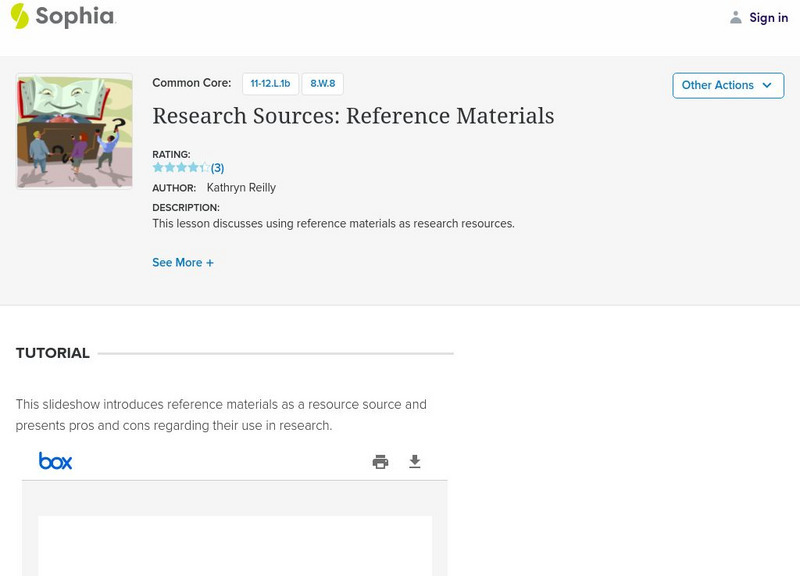Click the box logo in the viewer
The image size is (800, 576).
pyautogui.click(x=56, y=461)
